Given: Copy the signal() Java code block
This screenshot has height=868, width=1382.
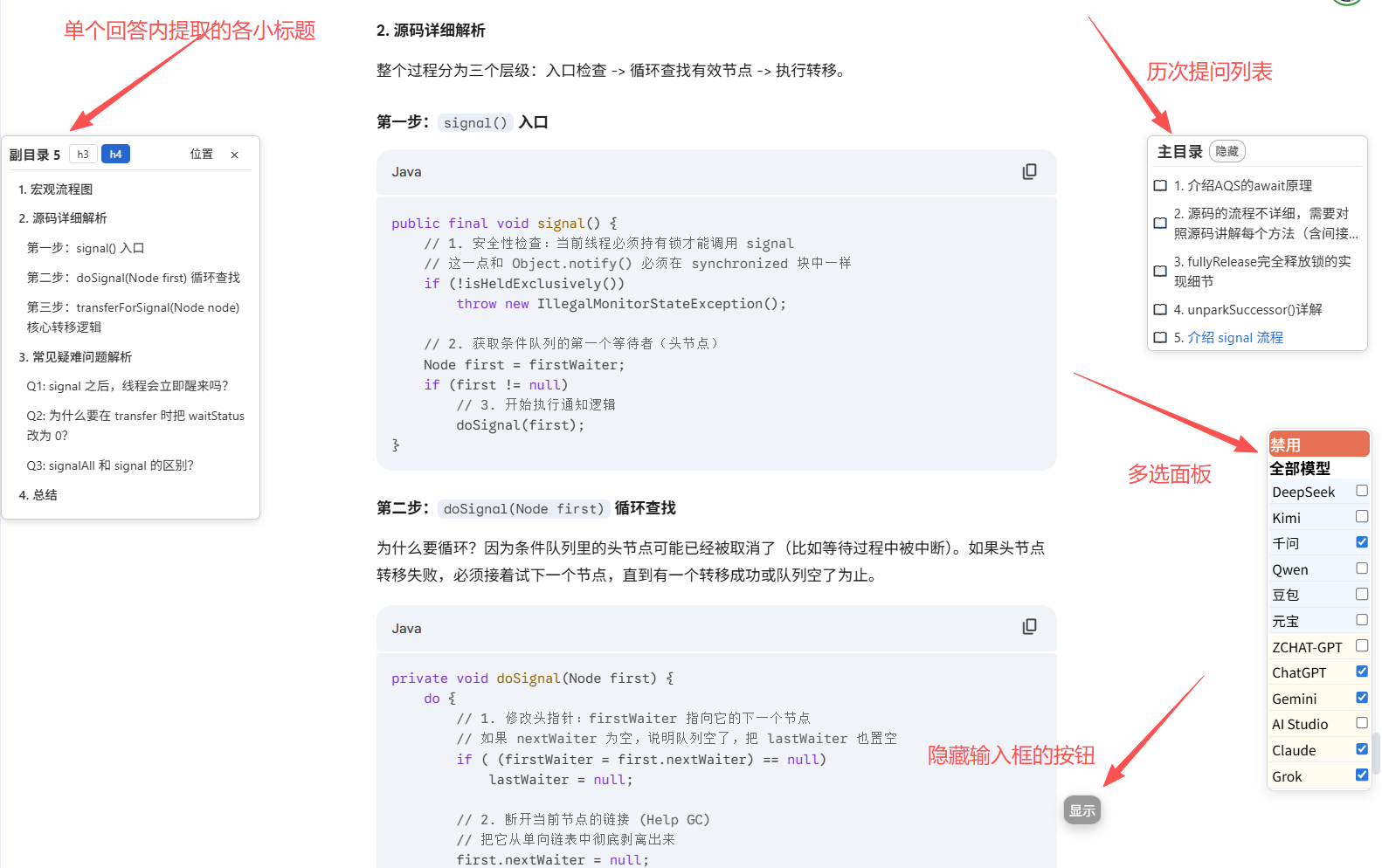Looking at the screenshot, I should (1029, 172).
